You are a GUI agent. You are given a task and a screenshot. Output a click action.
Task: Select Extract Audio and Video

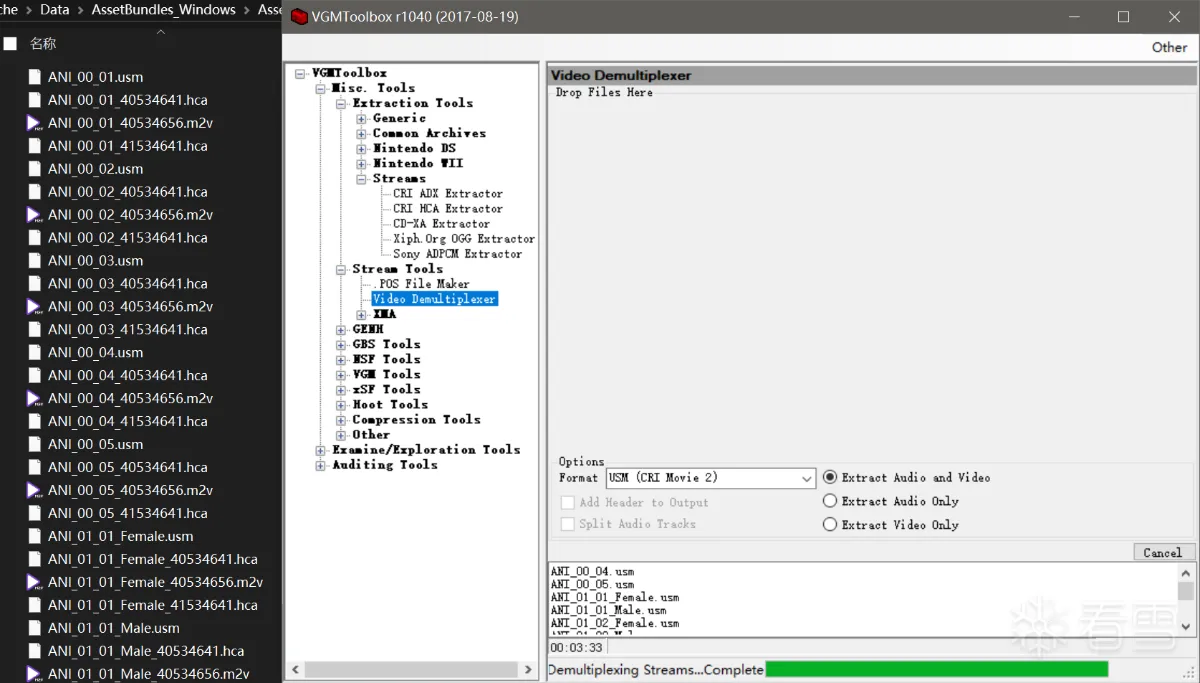pyautogui.click(x=830, y=477)
